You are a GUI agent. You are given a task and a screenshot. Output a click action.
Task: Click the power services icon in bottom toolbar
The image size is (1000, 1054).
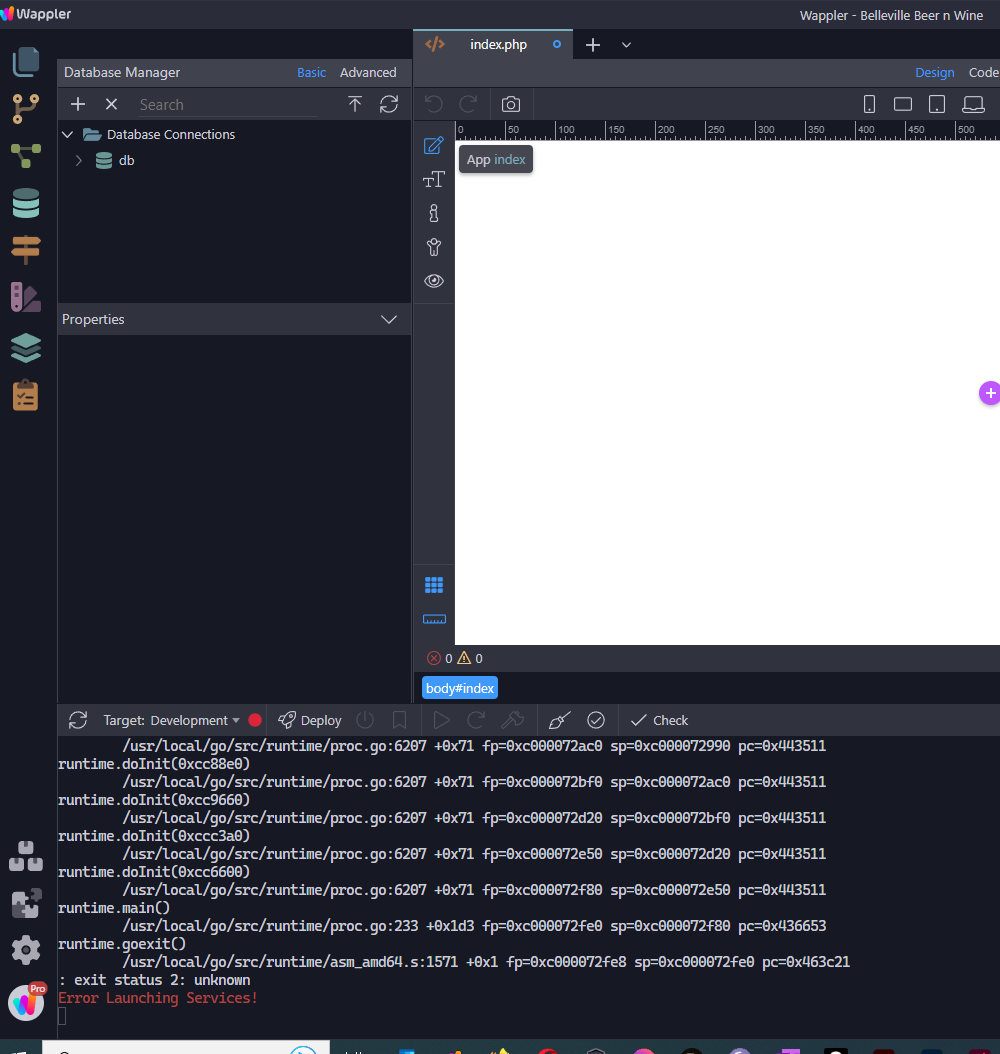click(x=365, y=720)
